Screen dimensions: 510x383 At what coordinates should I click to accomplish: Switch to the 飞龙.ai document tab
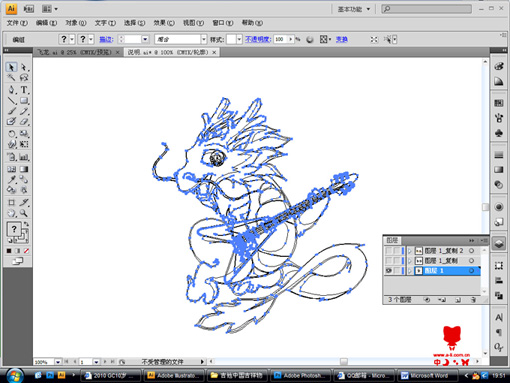pyautogui.click(x=77, y=52)
